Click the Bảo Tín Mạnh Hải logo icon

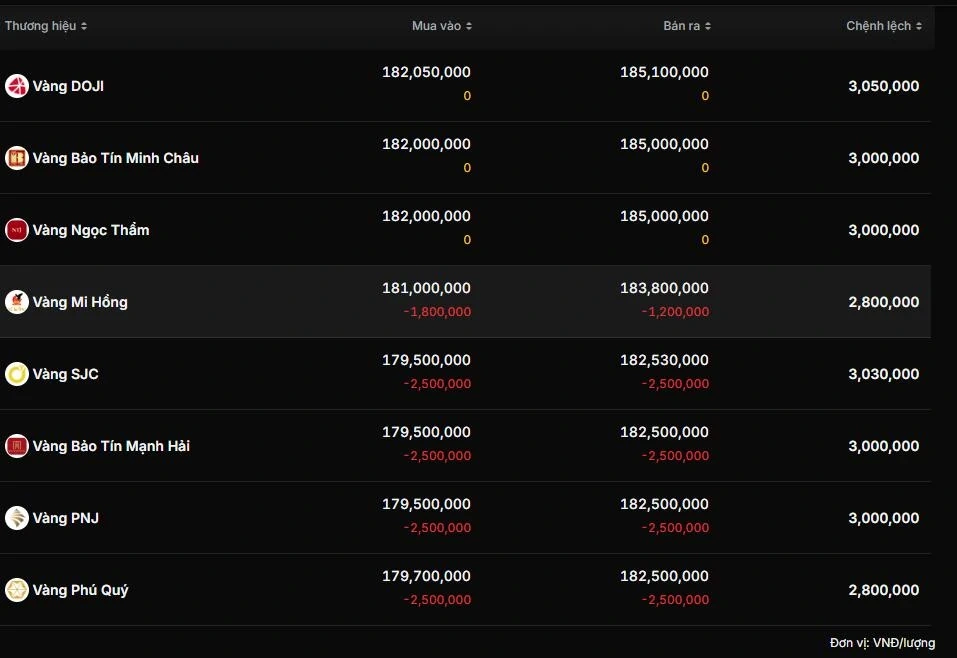(17, 446)
